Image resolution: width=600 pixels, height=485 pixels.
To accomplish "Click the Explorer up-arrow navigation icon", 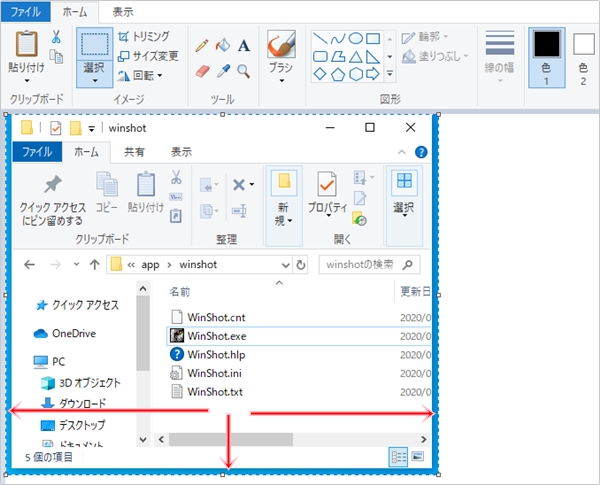I will pyautogui.click(x=95, y=265).
